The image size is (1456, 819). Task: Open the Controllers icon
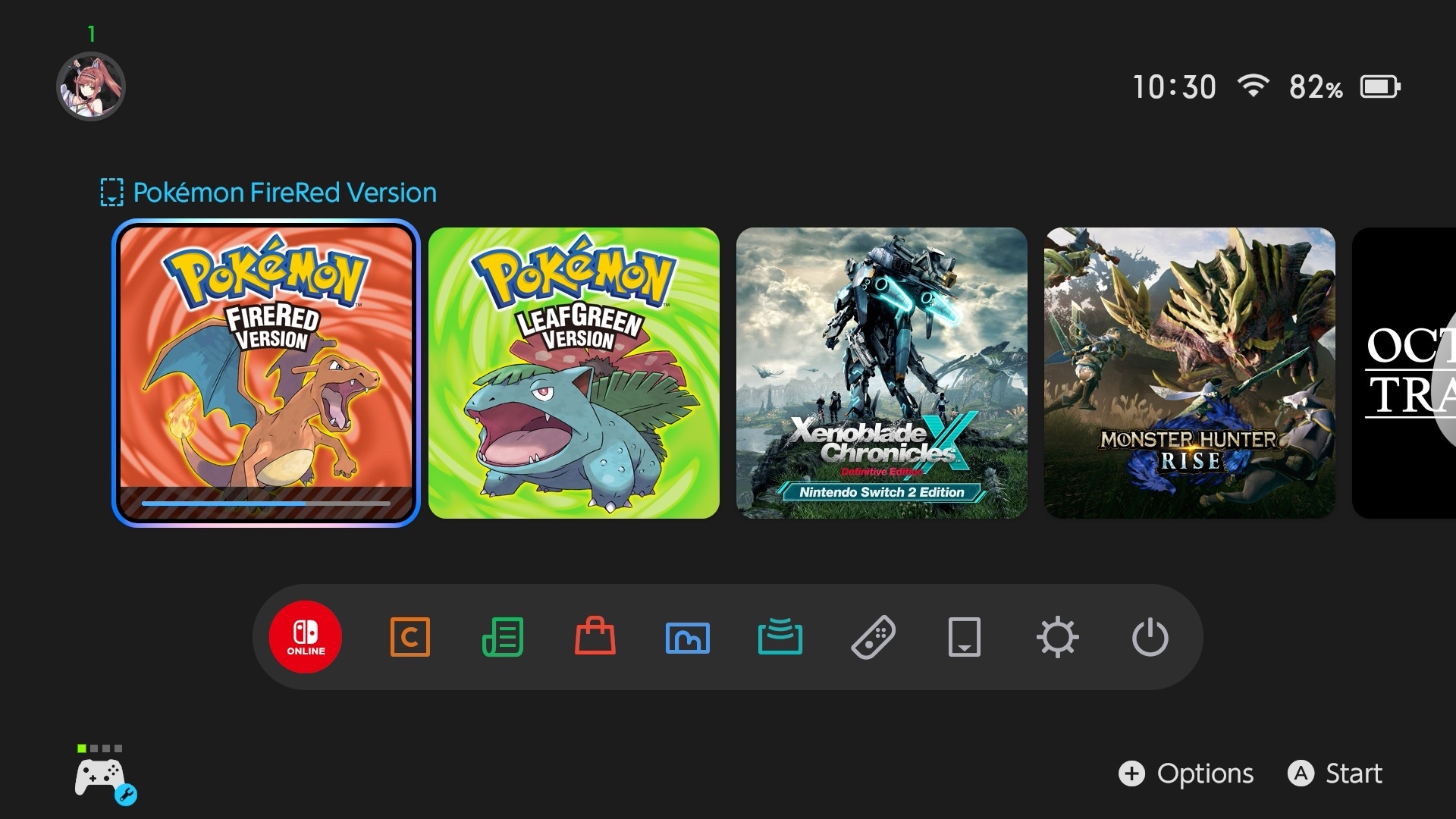tap(873, 637)
